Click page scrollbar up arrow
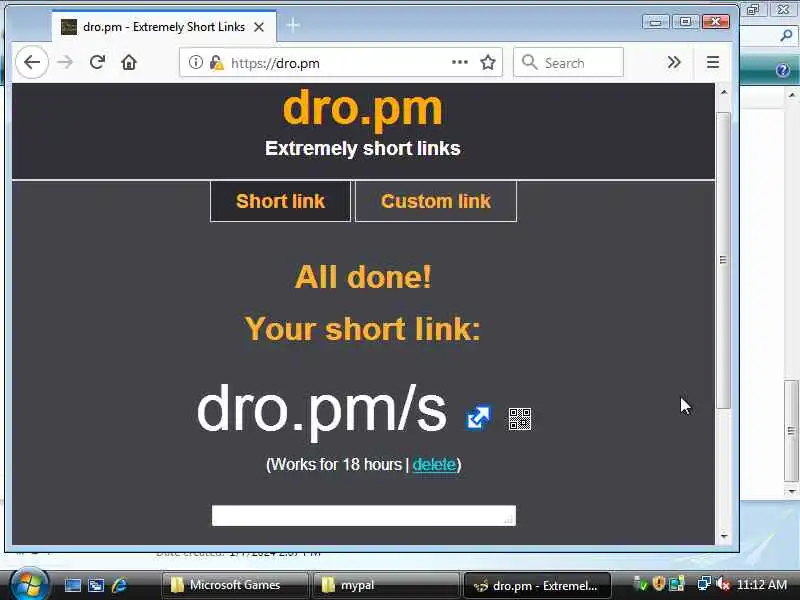The height and width of the screenshot is (600, 800). 723,92
